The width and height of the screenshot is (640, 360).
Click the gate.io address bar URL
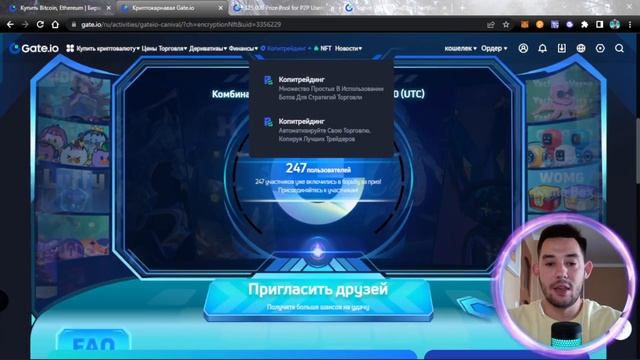(181, 24)
